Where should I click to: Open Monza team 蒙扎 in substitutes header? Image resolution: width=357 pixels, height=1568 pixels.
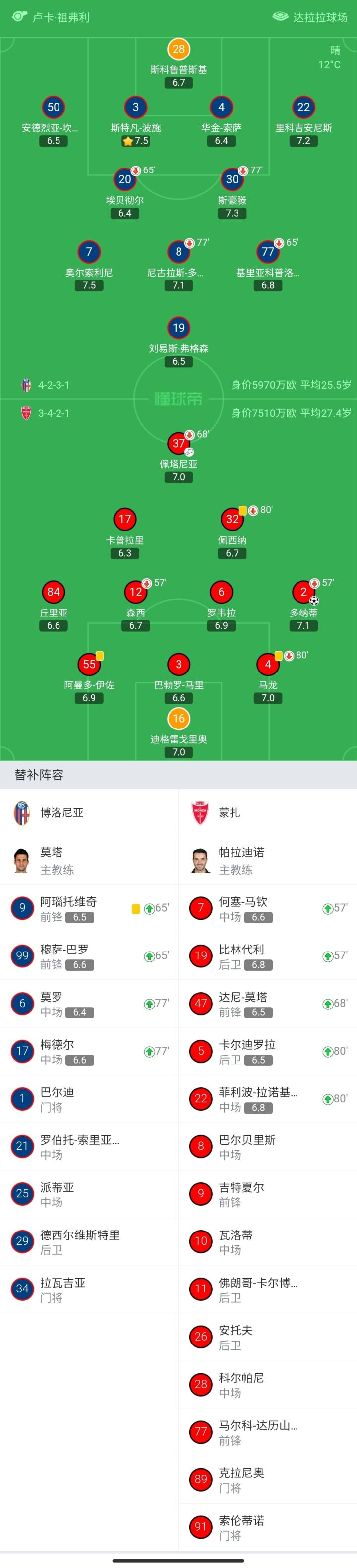[x=229, y=813]
